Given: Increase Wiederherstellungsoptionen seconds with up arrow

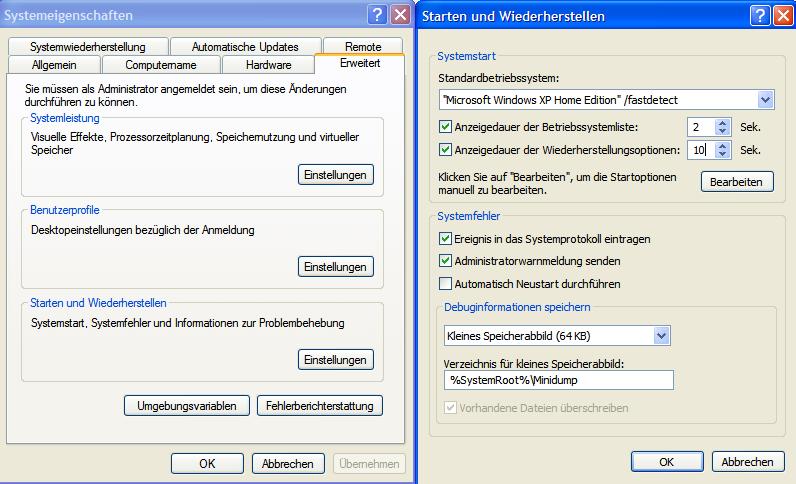Looking at the screenshot, I should tap(722, 146).
